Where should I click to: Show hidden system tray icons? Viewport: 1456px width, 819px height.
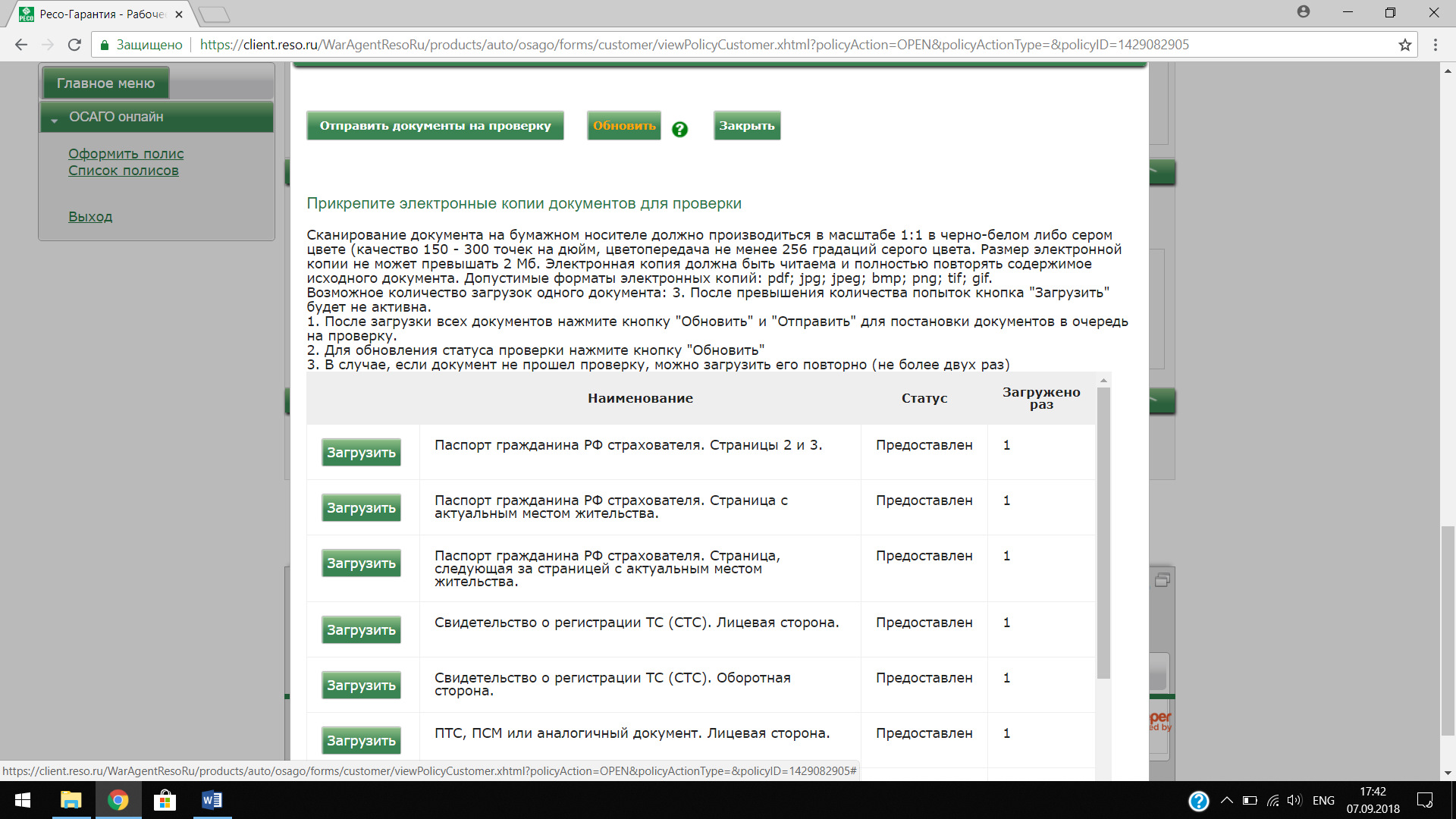tap(1226, 801)
